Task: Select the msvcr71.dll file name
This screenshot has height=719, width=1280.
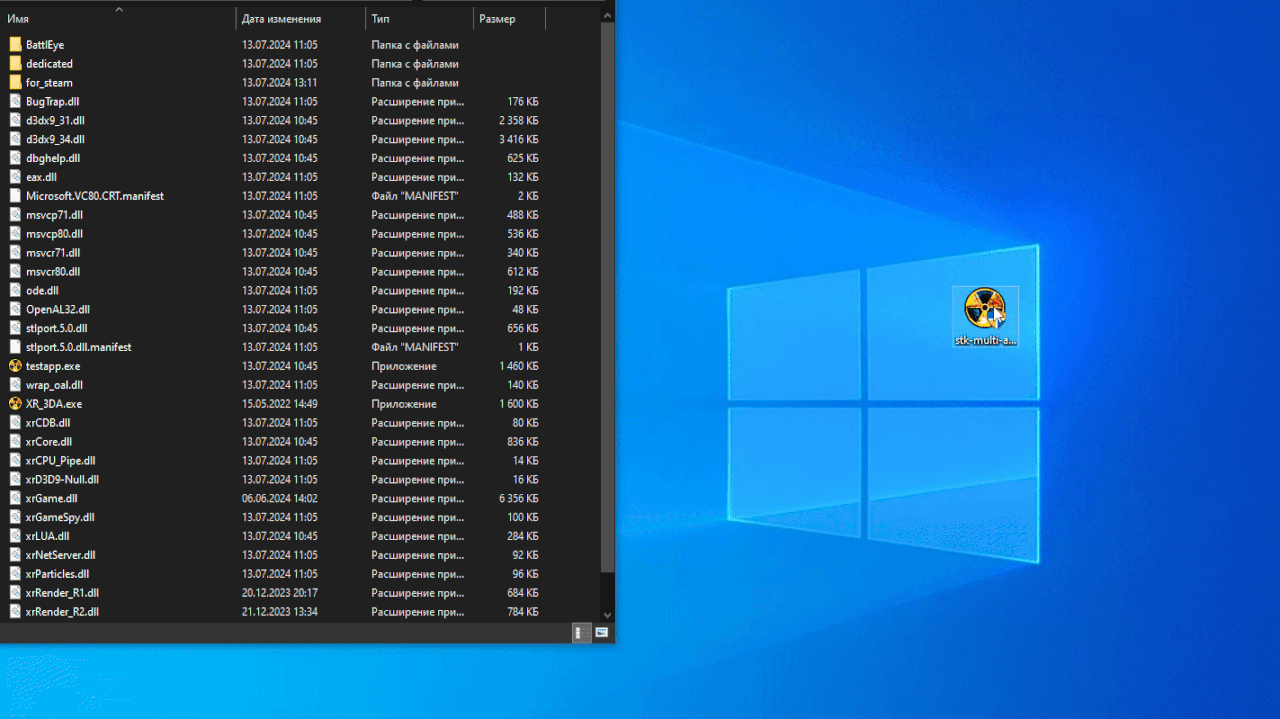Action: click(x=53, y=253)
